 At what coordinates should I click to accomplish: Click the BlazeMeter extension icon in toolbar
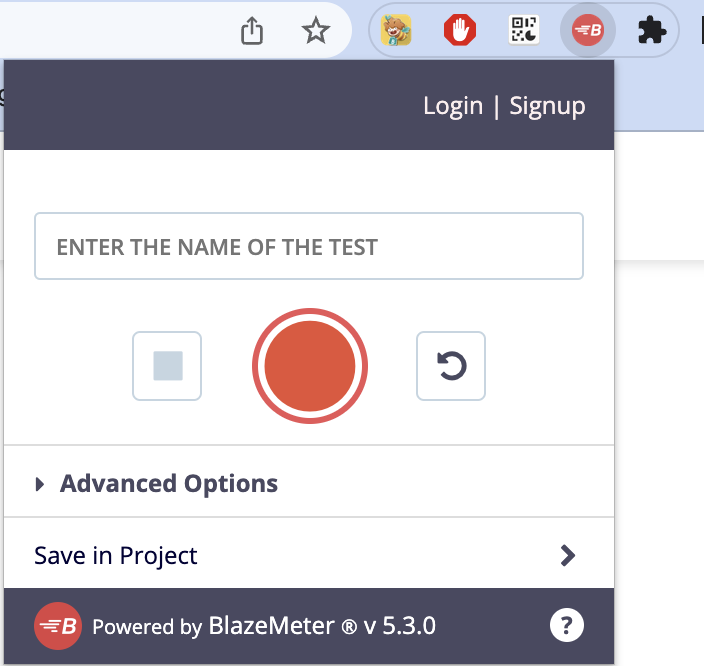point(587,32)
